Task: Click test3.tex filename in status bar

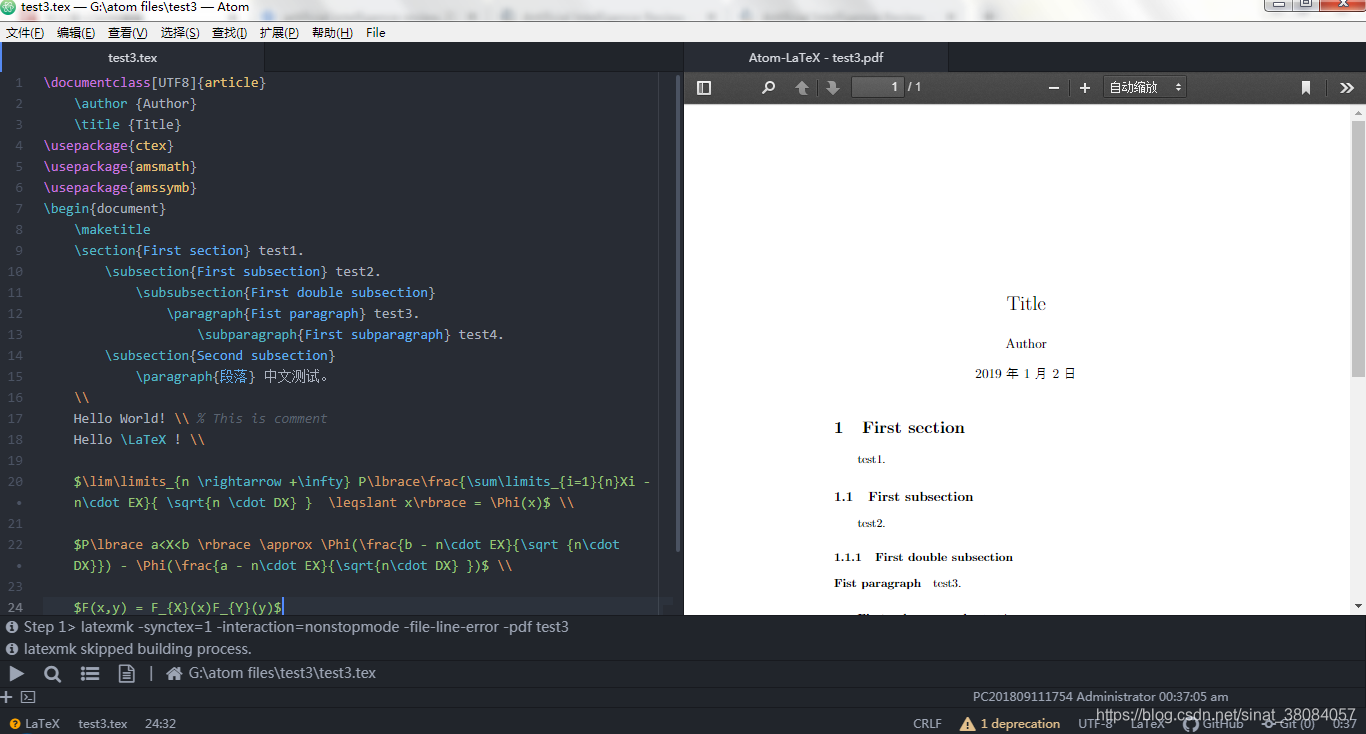Action: (103, 724)
